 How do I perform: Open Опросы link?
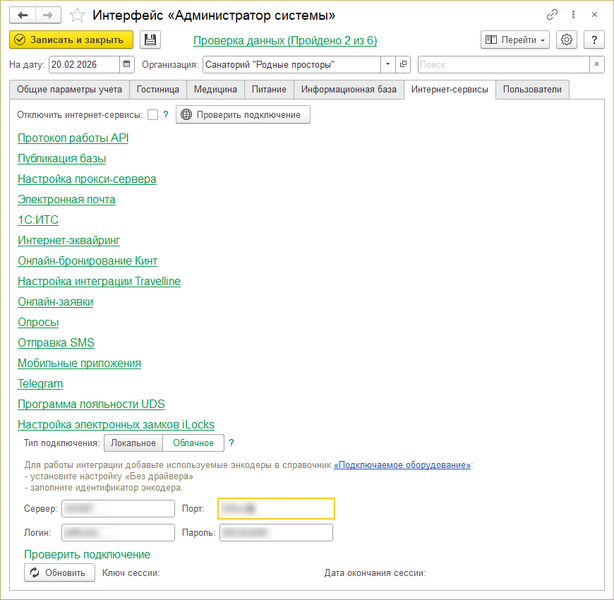38,322
